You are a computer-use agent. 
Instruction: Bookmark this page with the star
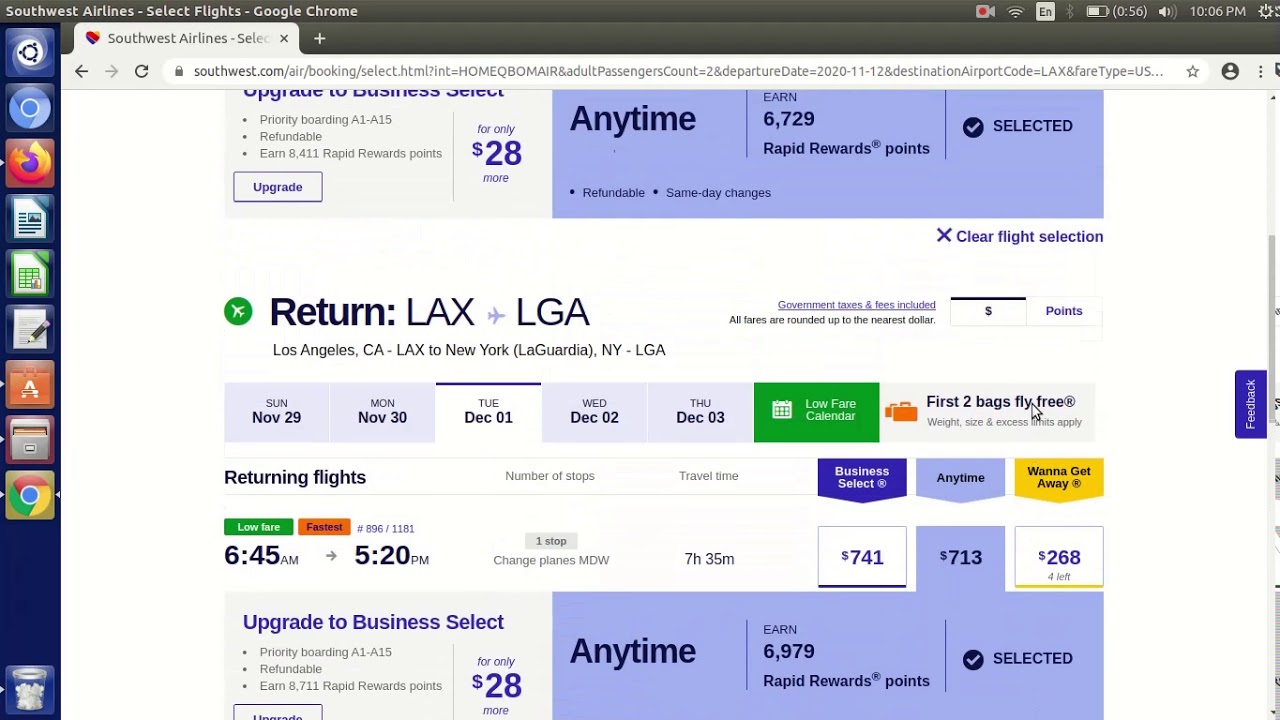[1192, 71]
